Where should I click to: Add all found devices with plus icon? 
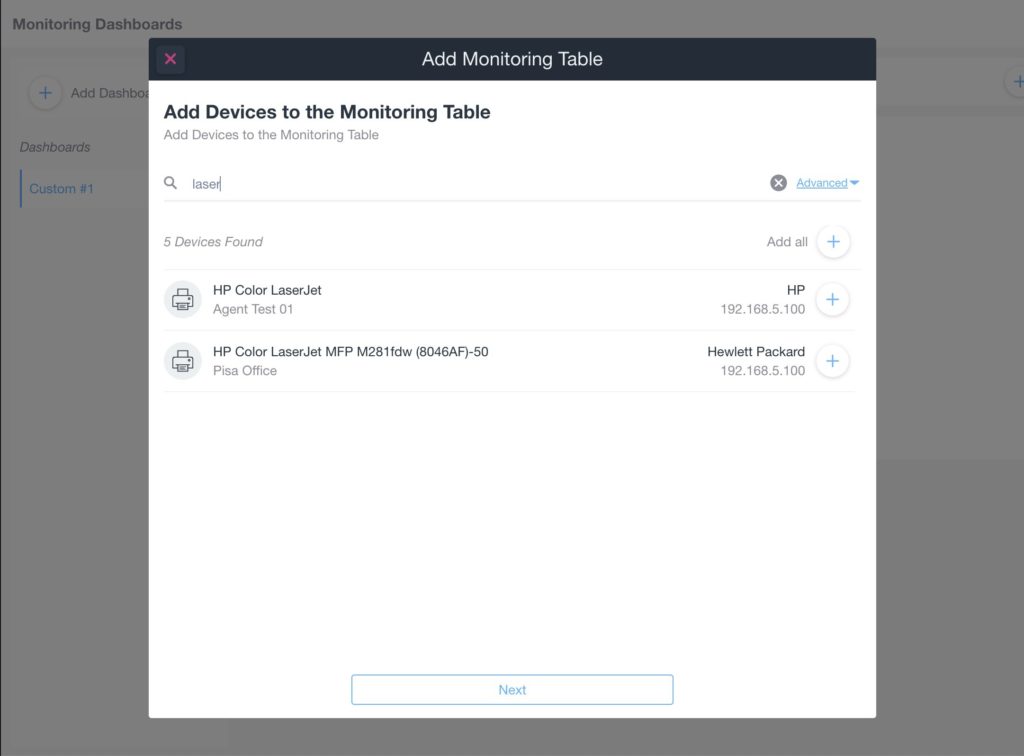click(833, 242)
